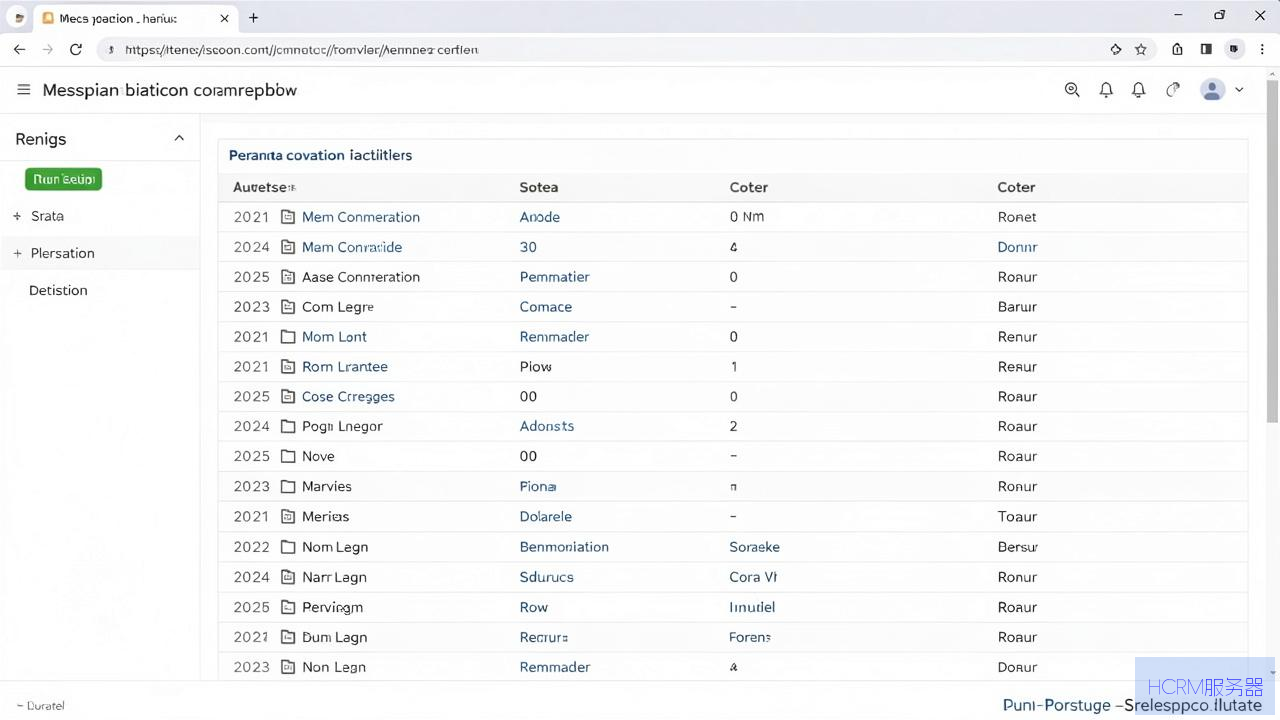Image resolution: width=1280 pixels, height=720 pixels.
Task: Toggle the browser side panel icon
Action: pos(1206,49)
